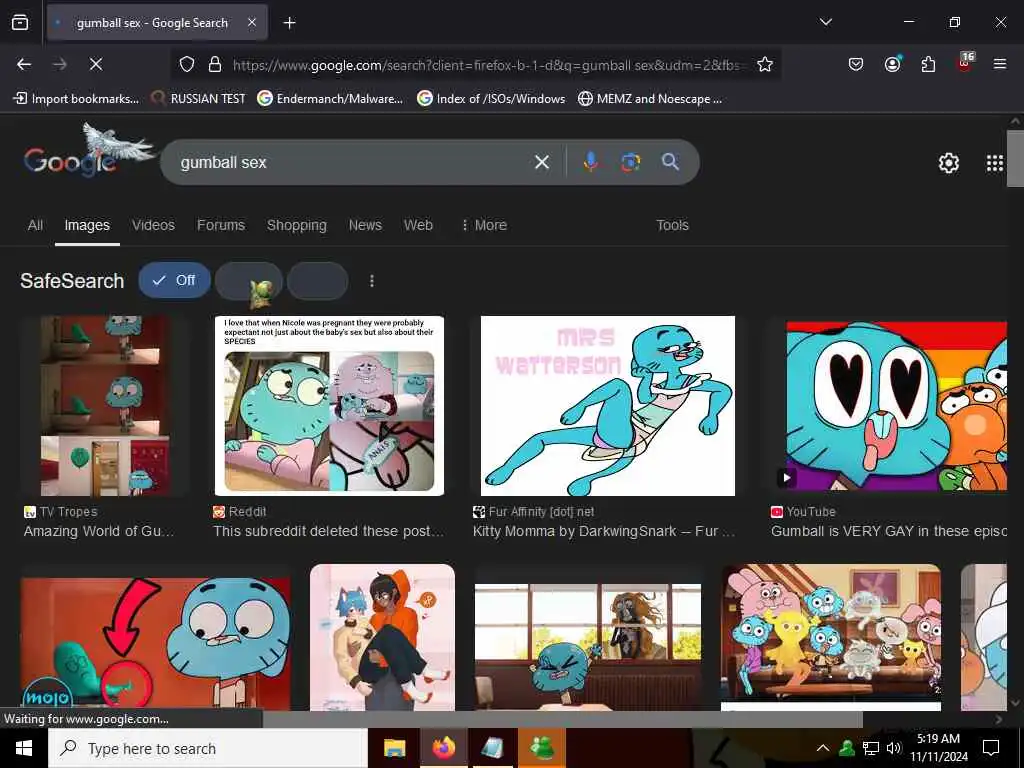Click the page vertical scrollbar thumb
This screenshot has height=768, width=1024.
(x=1015, y=159)
